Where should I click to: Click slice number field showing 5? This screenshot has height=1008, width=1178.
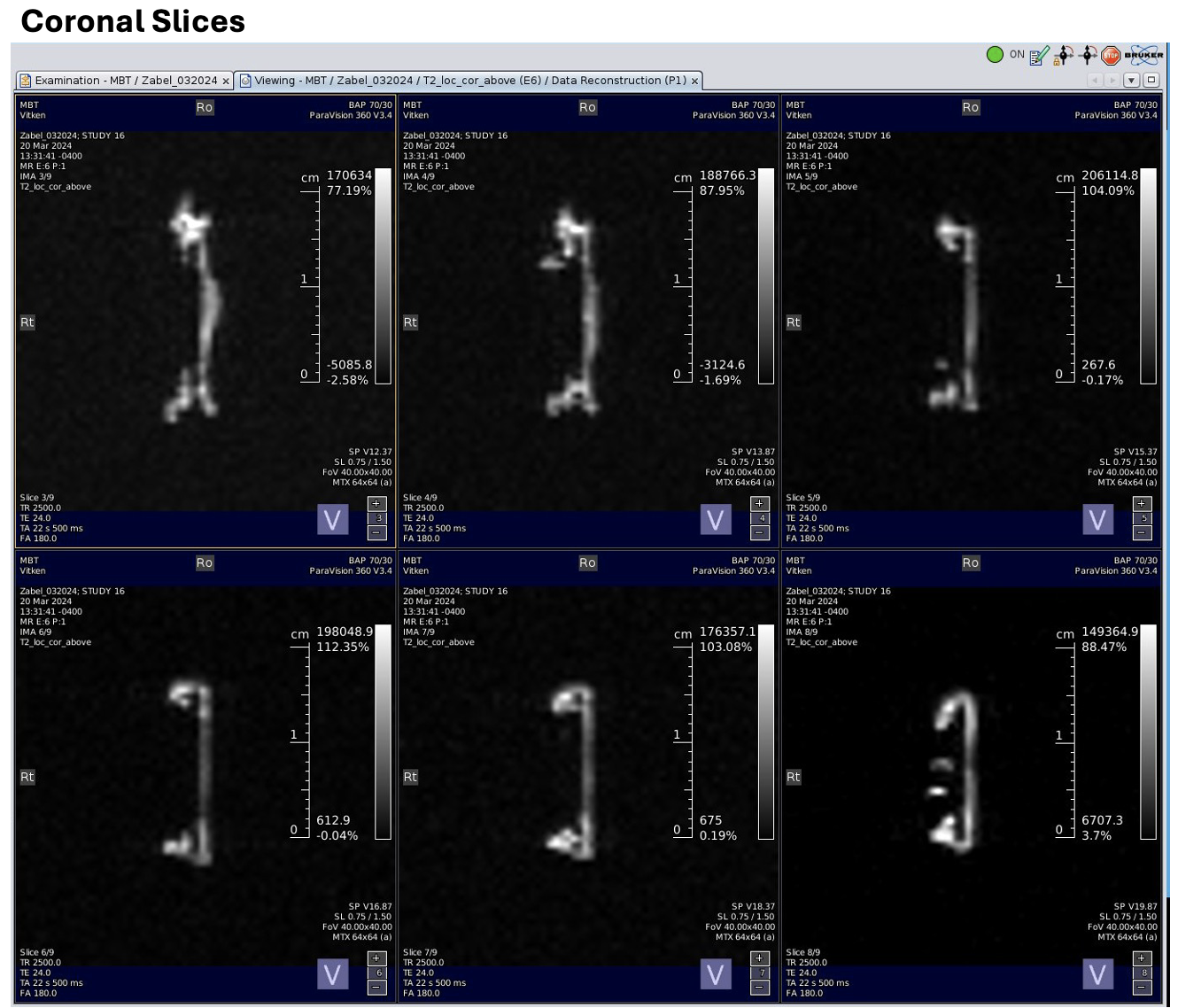[x=1143, y=518]
